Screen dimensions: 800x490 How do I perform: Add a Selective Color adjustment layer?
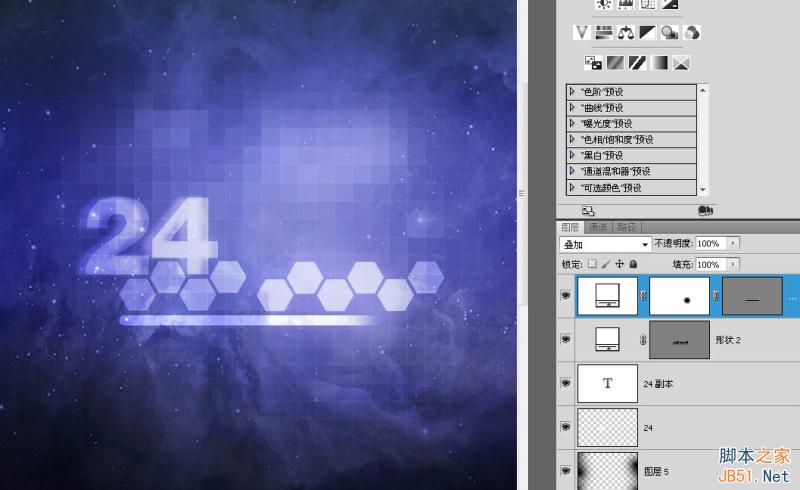[681, 63]
